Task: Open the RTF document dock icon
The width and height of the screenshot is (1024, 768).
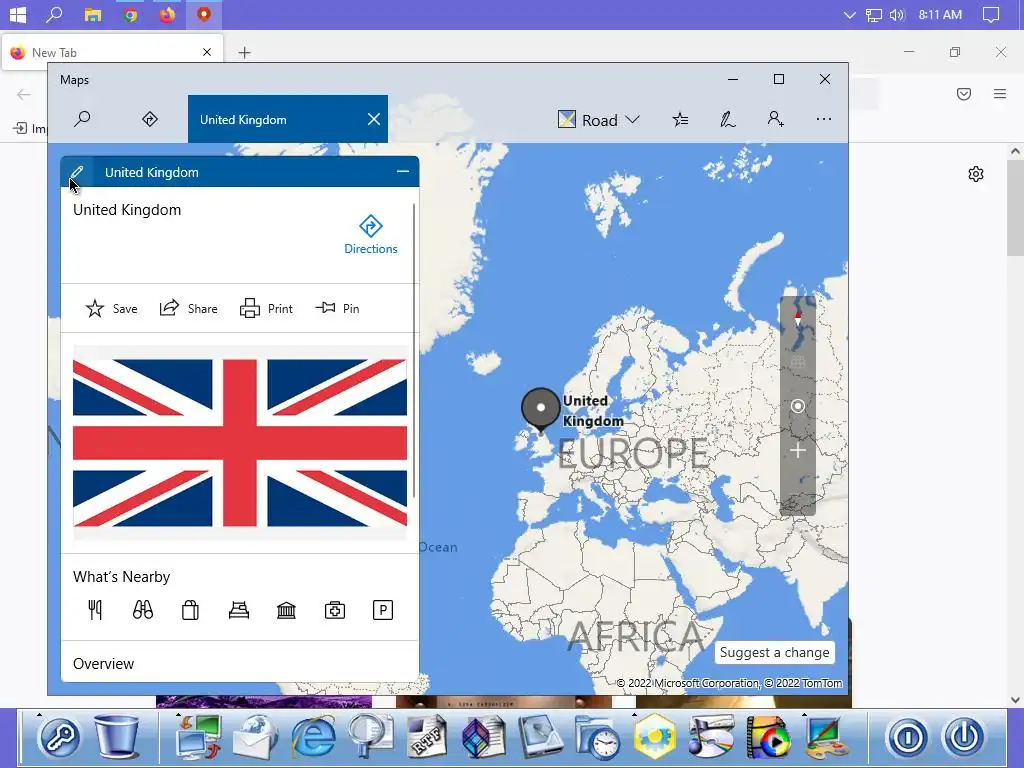Action: (426, 737)
